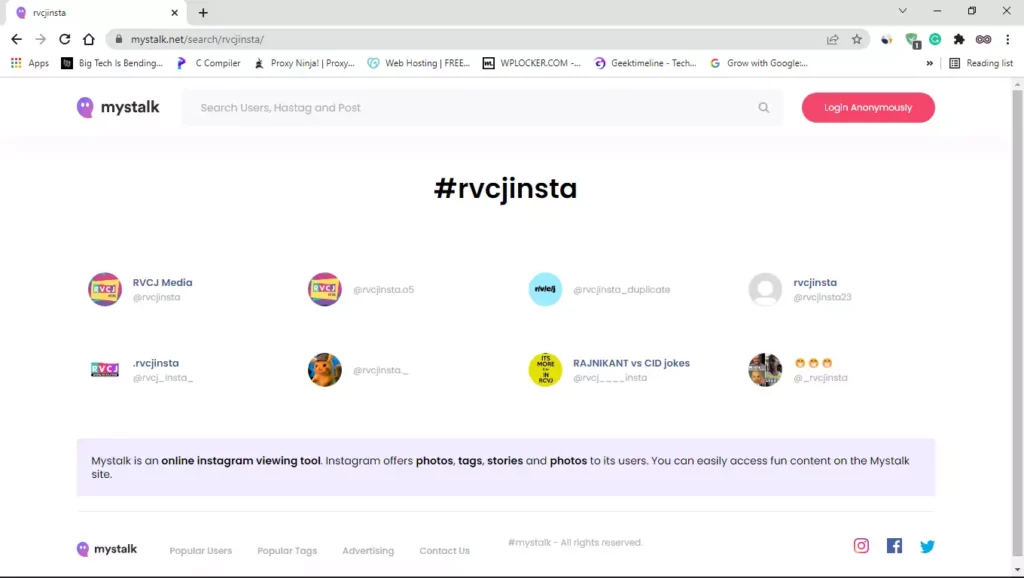Open @rvcj_insta_ profile logo

click(104, 370)
